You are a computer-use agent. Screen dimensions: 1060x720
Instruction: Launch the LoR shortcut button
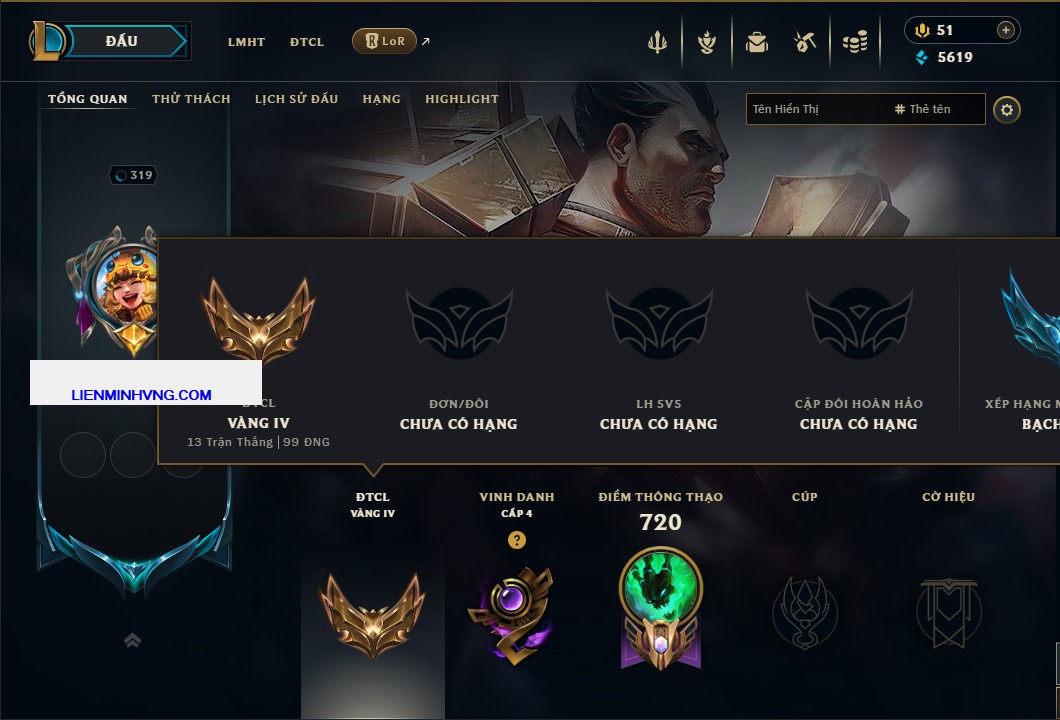384,41
